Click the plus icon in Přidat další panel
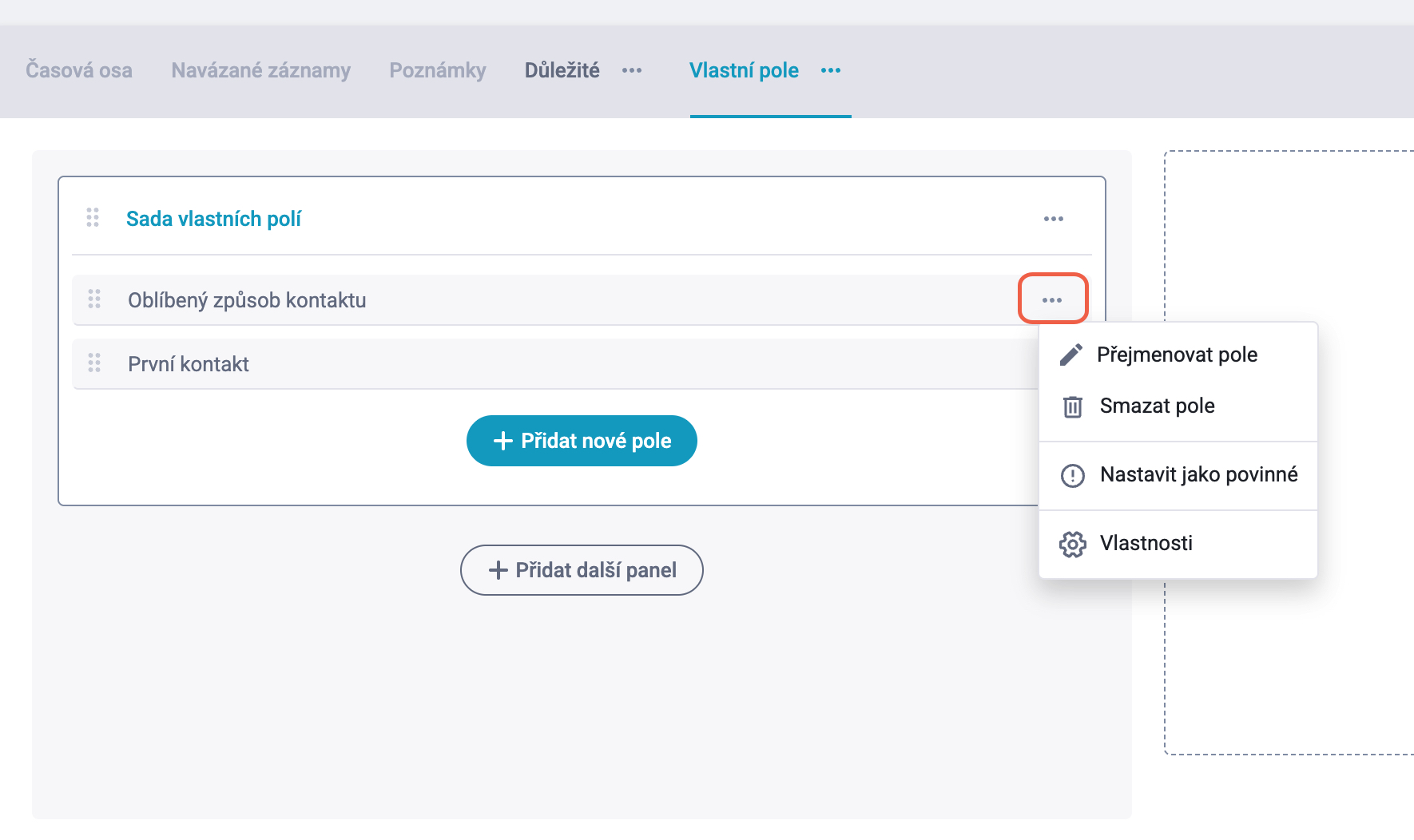Viewport: 1414px width, 840px height. click(498, 570)
